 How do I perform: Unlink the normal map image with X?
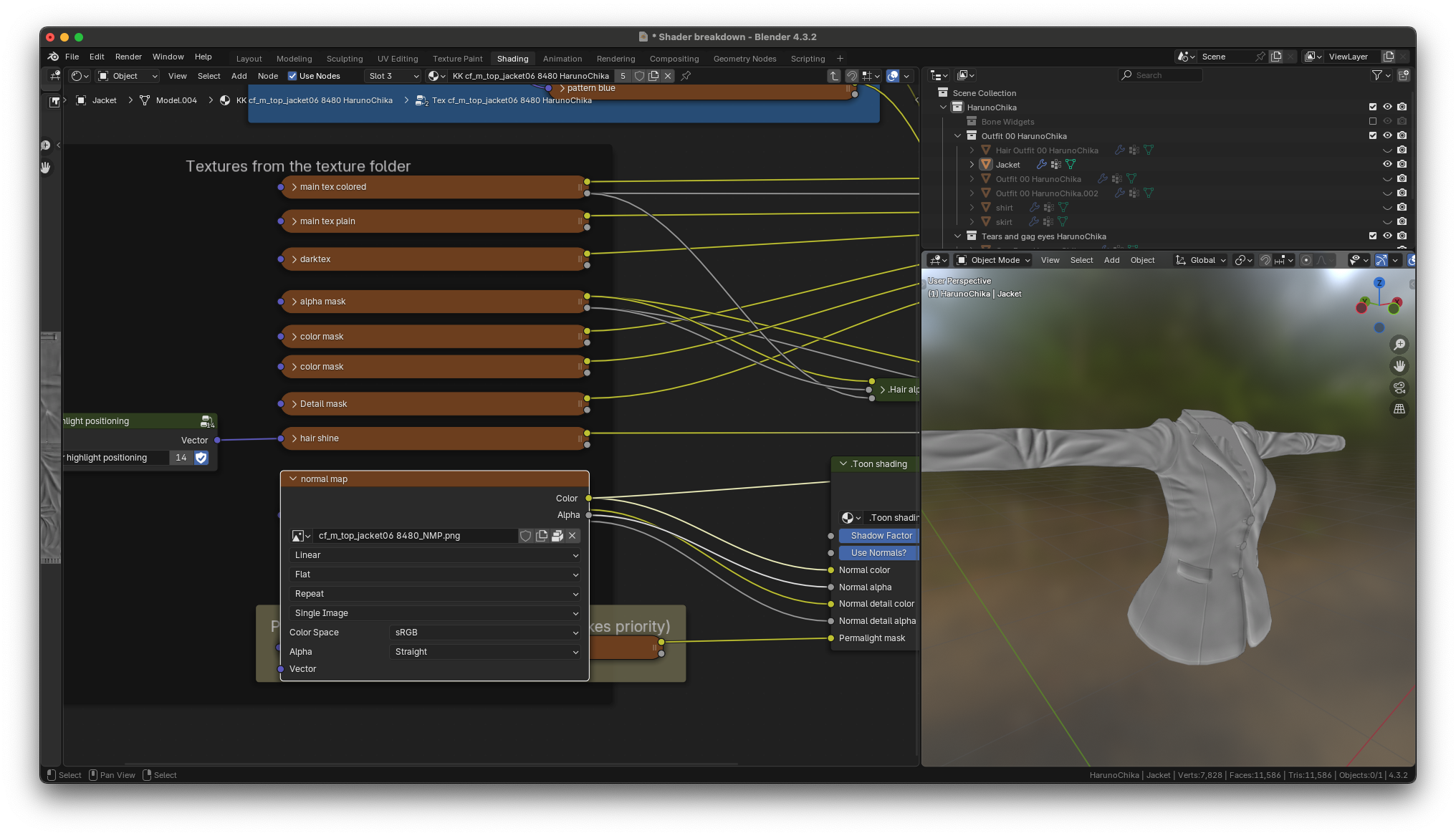[572, 536]
